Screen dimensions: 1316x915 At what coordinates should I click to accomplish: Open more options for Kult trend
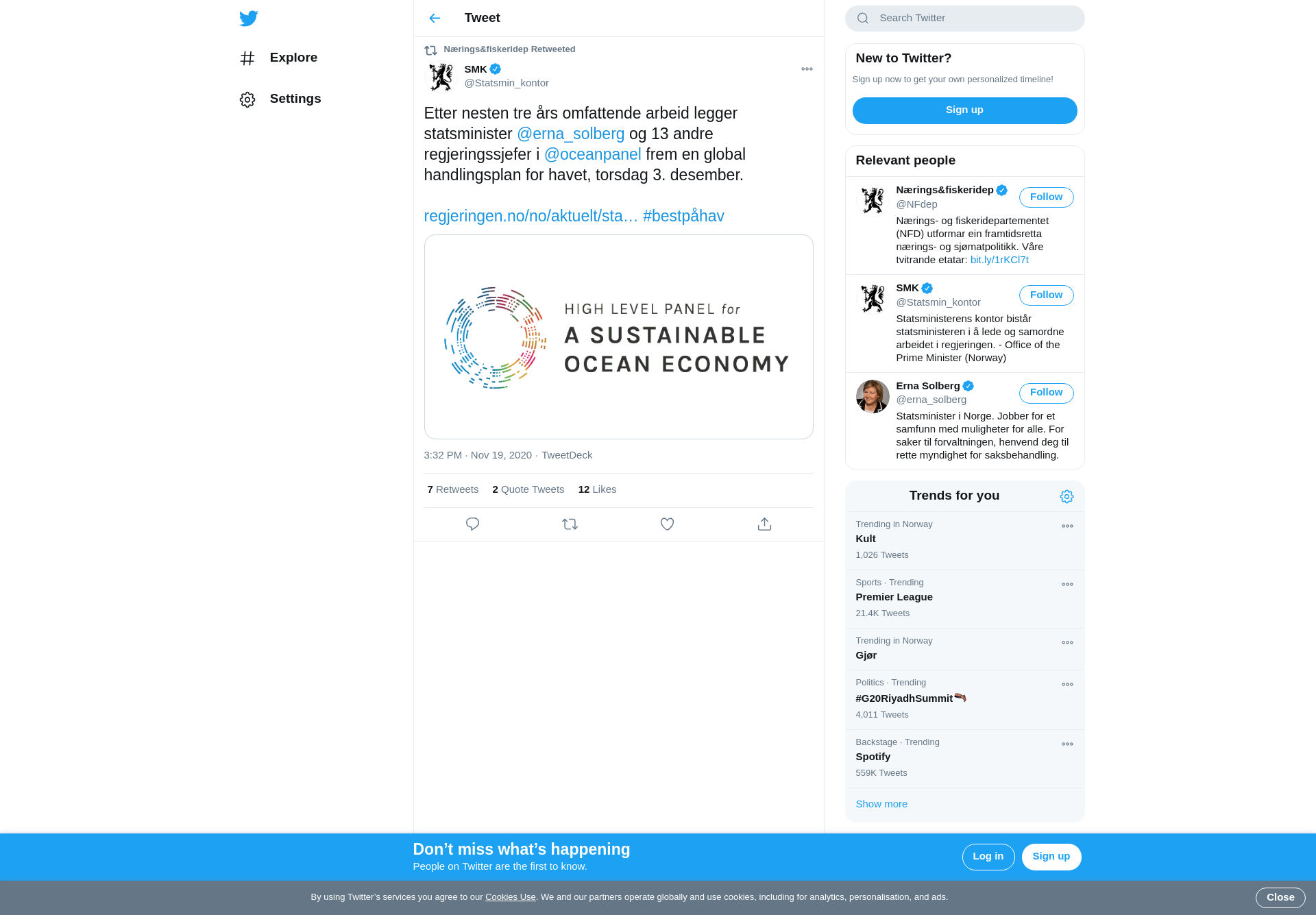[x=1067, y=526]
